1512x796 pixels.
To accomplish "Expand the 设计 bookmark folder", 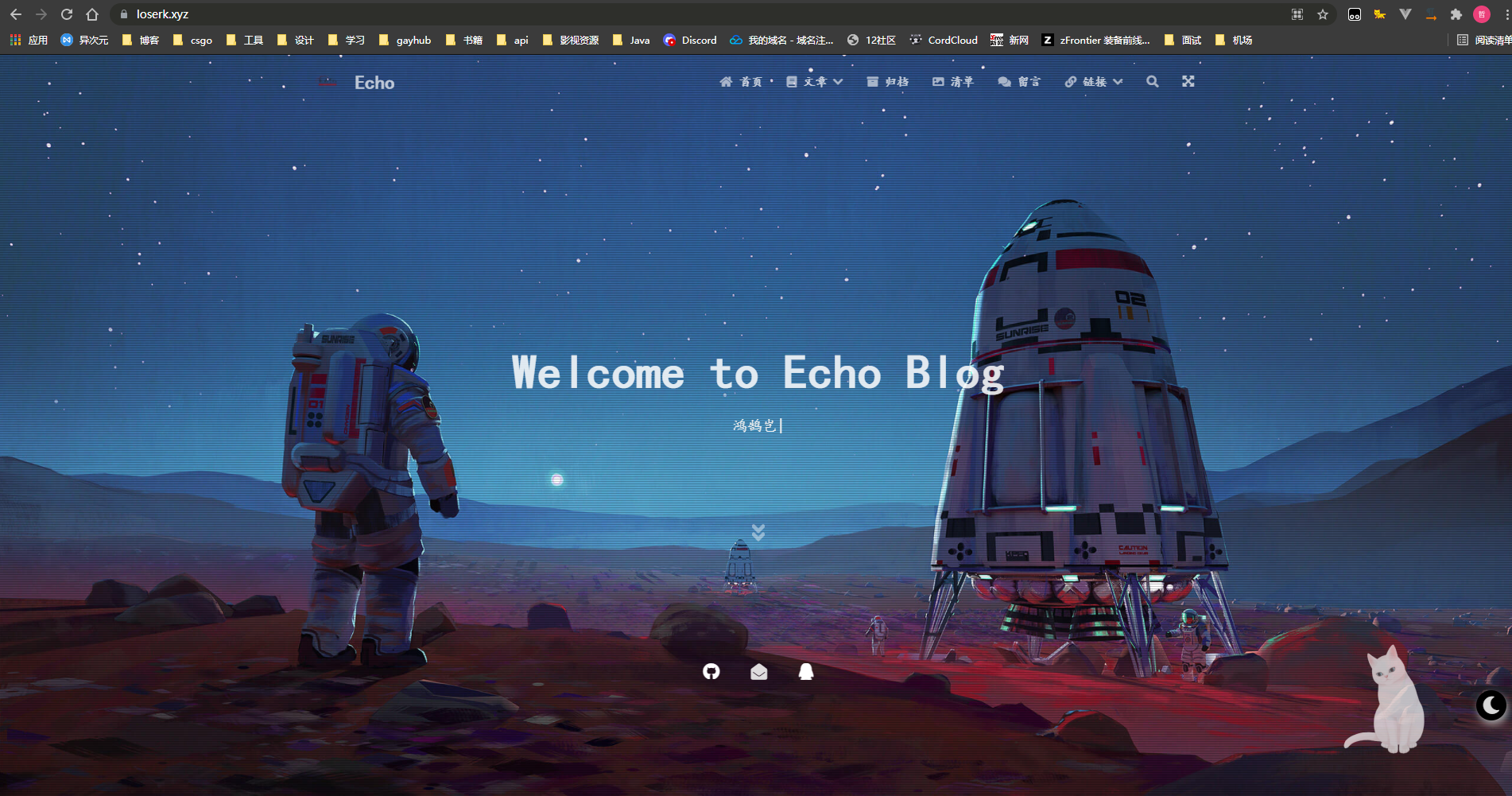I will point(296,40).
